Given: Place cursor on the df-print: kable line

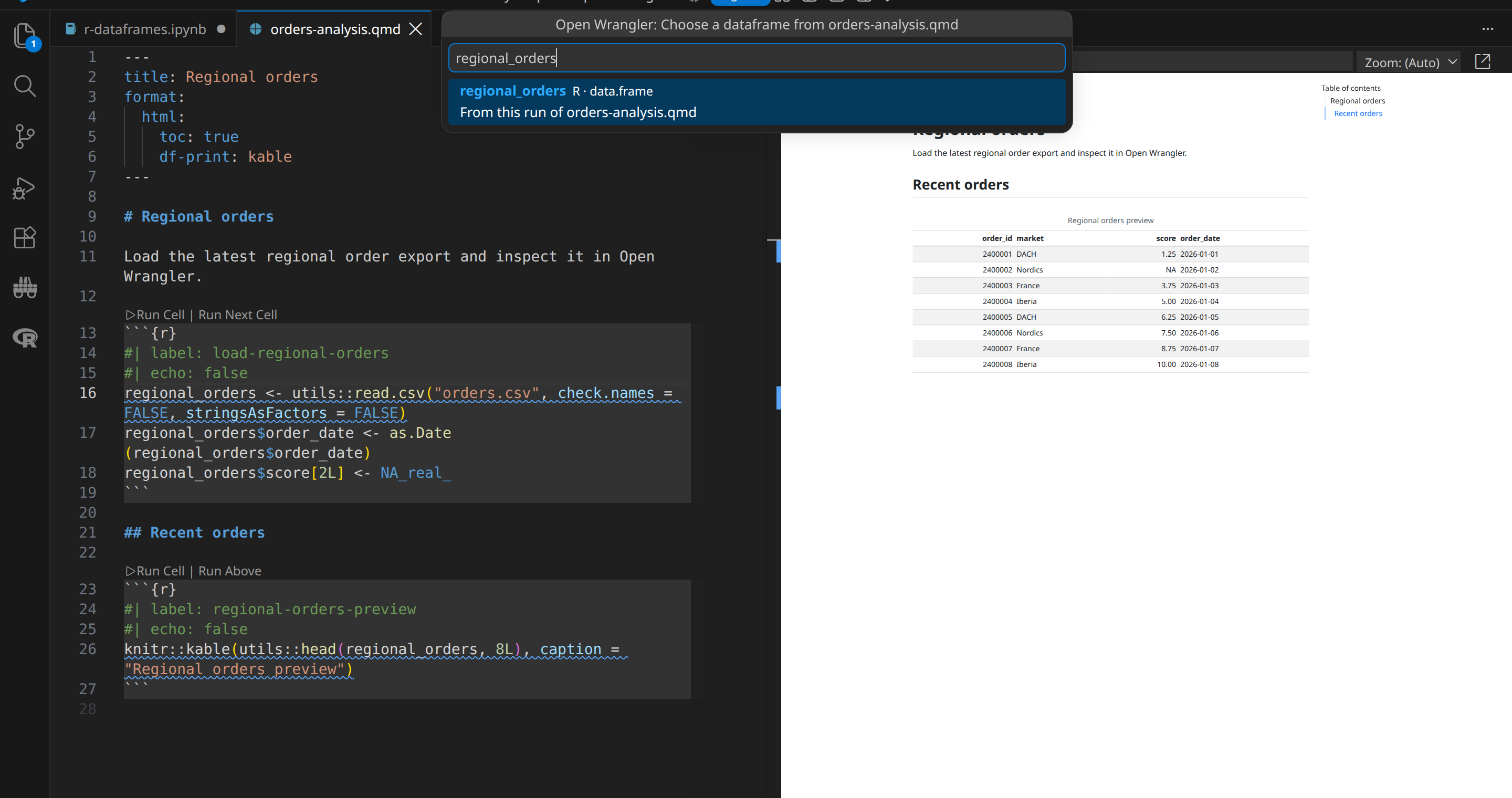Looking at the screenshot, I should pos(225,156).
